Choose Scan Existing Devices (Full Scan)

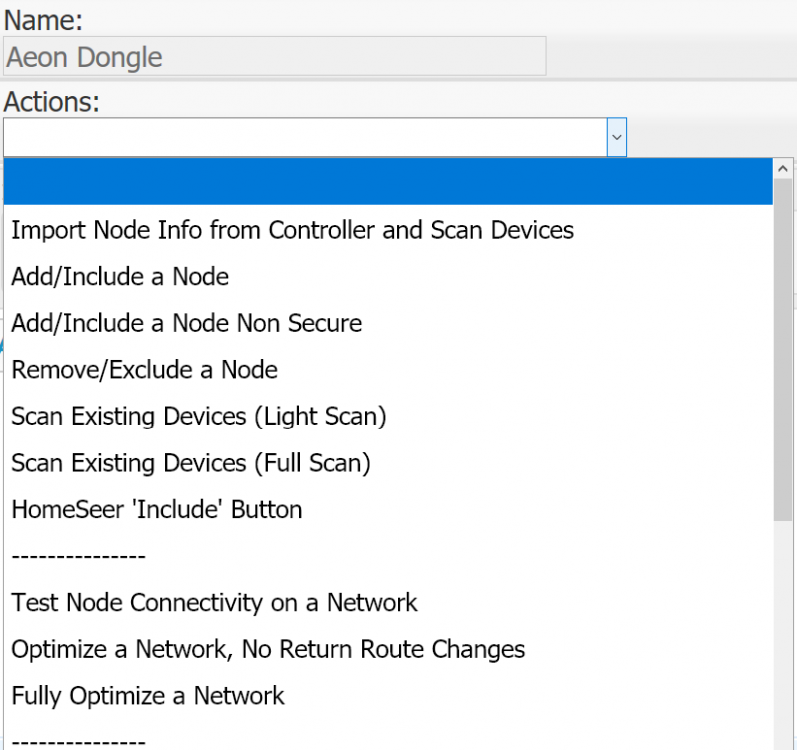[x=190, y=463]
